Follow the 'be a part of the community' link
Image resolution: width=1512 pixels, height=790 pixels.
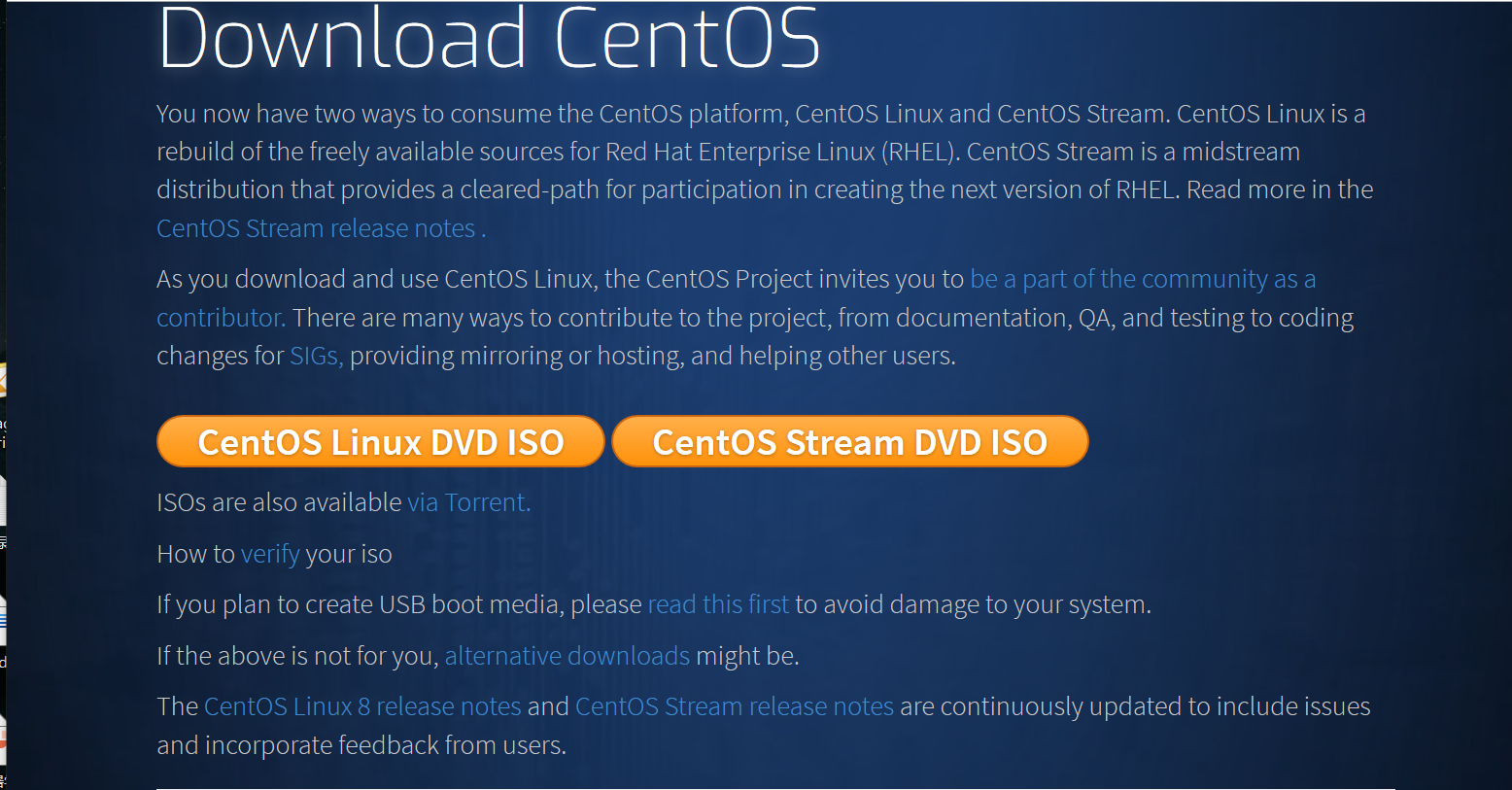[x=1142, y=280]
